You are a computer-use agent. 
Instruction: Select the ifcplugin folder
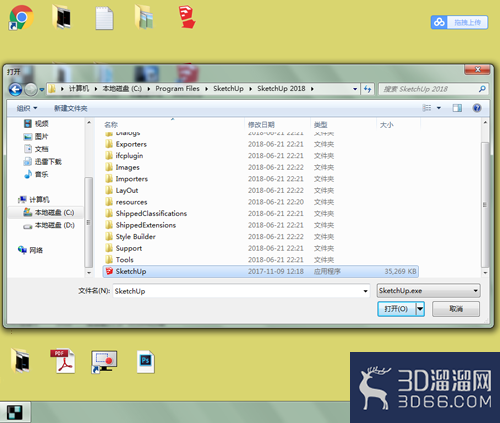coord(261,156)
